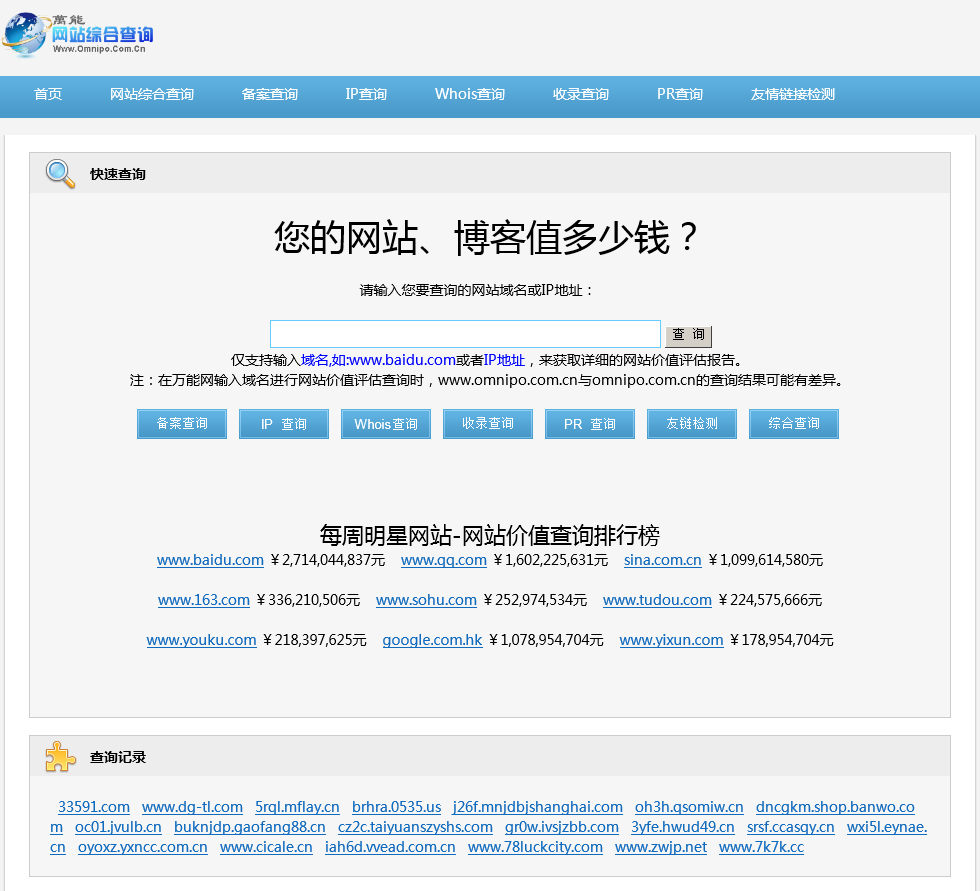
Task: Open the www.tudou.com ranking link
Action: [x=657, y=600]
